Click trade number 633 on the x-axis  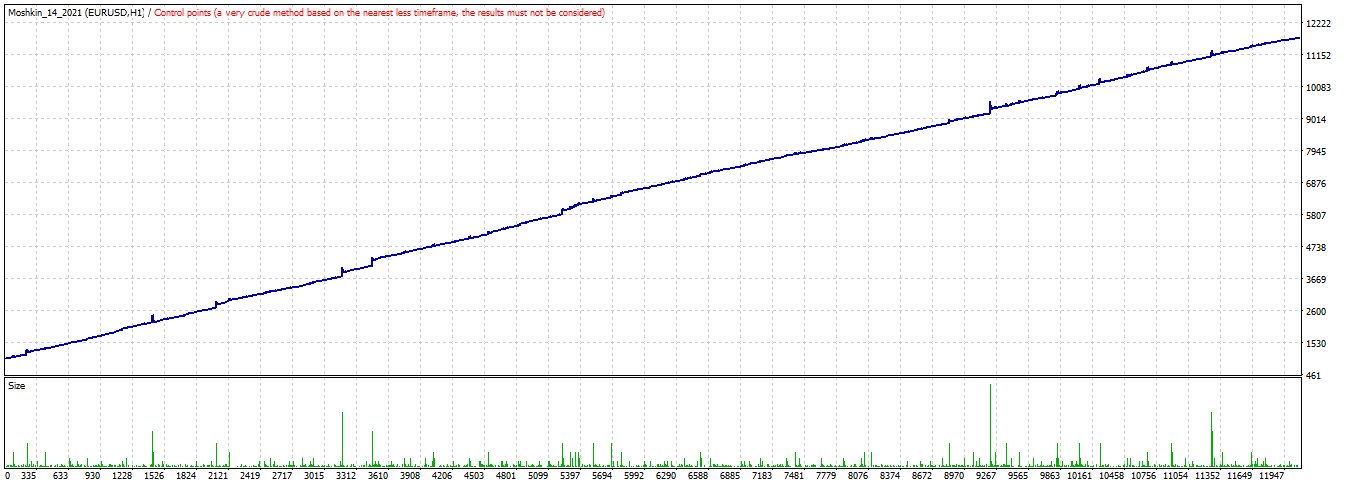pyautogui.click(x=60, y=477)
